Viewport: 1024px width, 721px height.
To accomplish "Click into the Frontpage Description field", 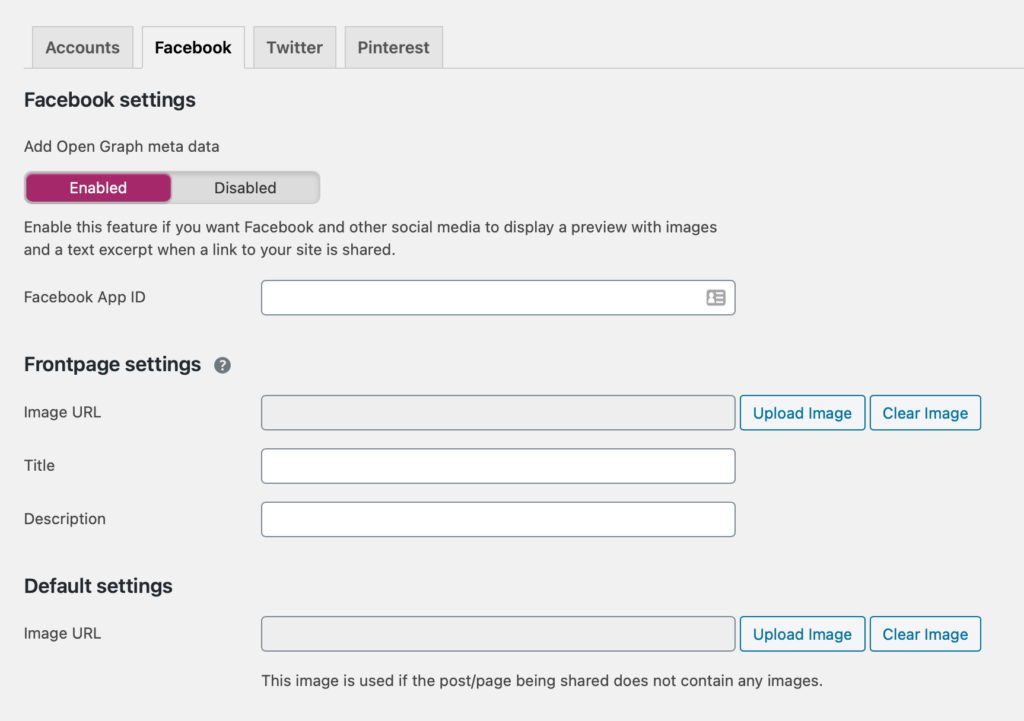I will coord(498,519).
